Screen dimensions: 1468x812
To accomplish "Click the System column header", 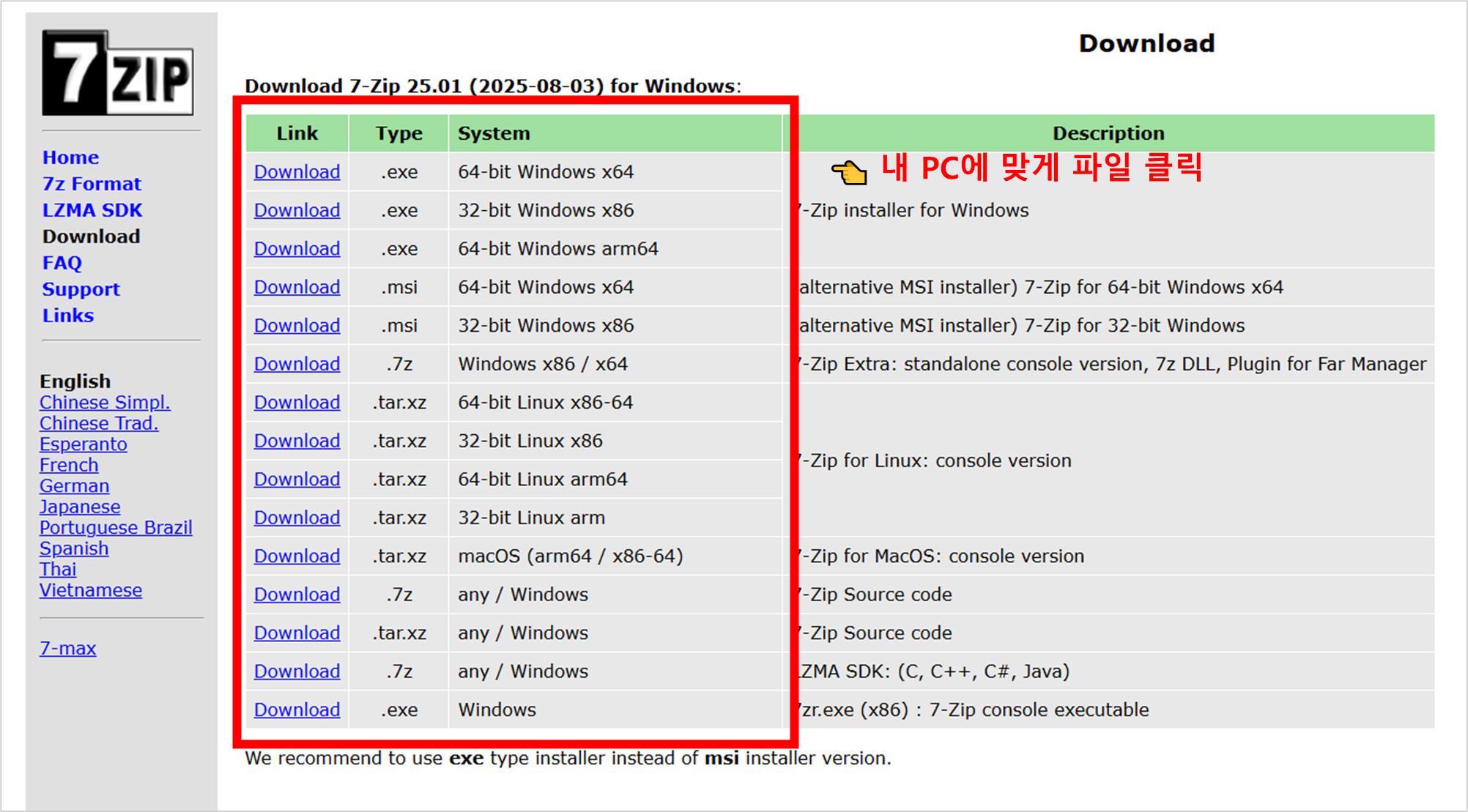I will click(x=615, y=133).
